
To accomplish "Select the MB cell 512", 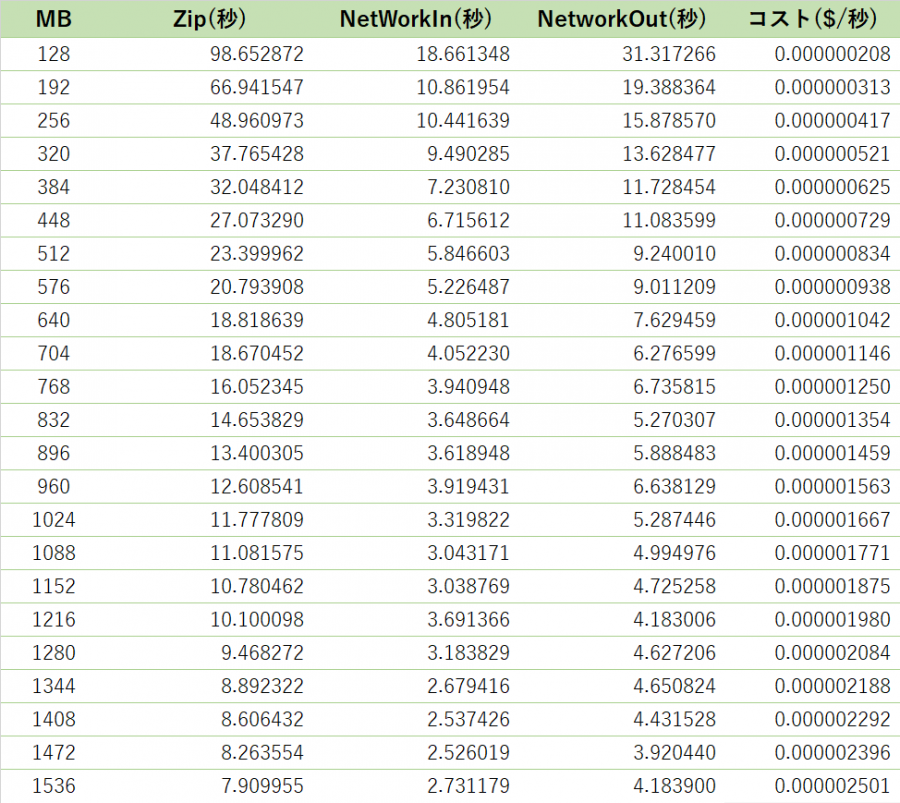I will (53, 254).
